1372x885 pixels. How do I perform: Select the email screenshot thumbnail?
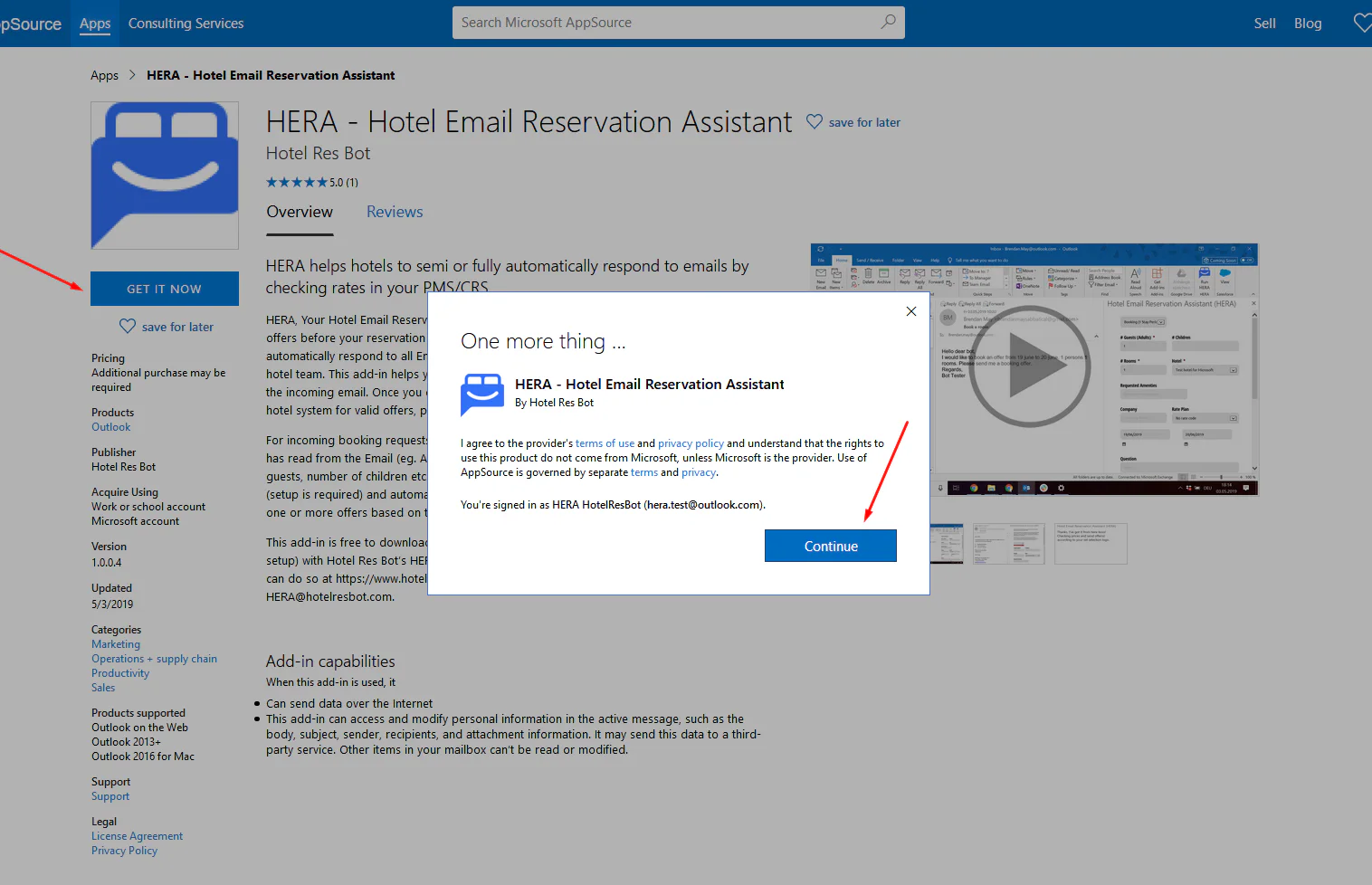click(x=1009, y=544)
